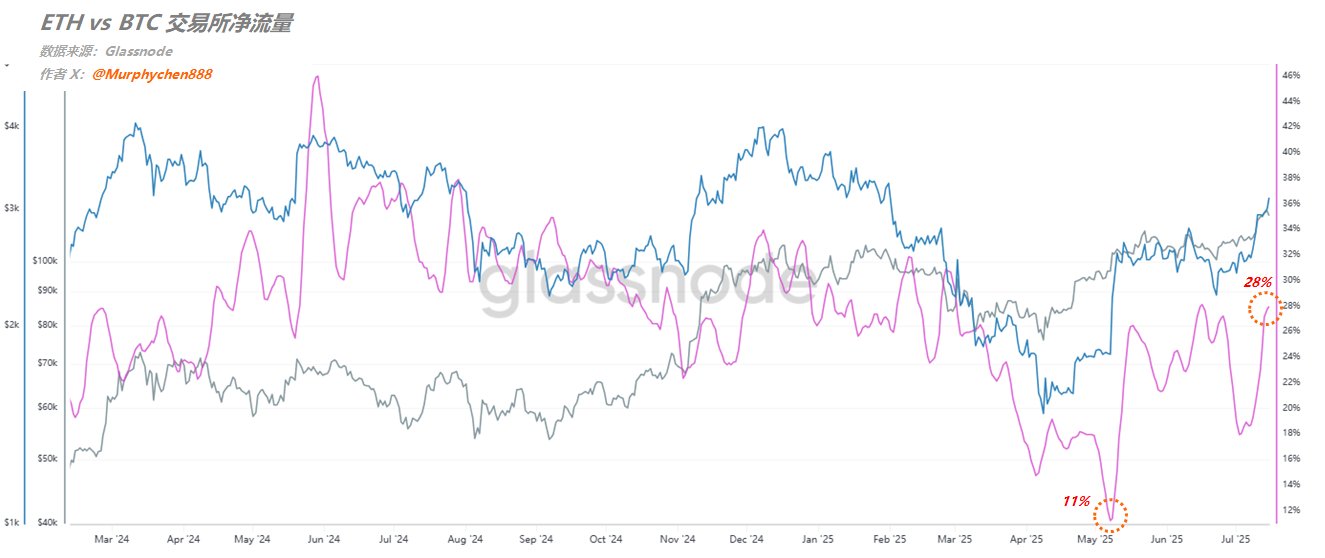
Task: Click the Glassnode data source text
Action: coord(138,51)
